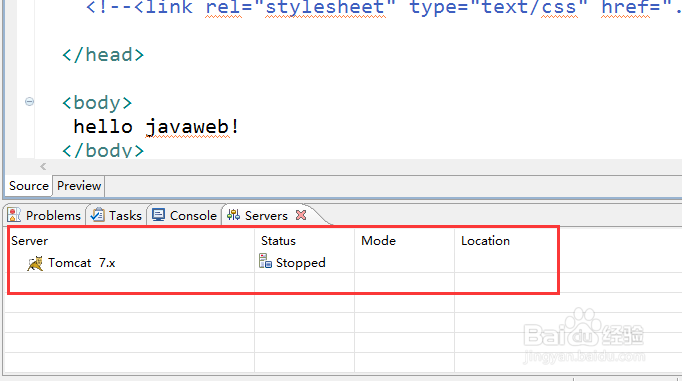Click the opening body tag text
Image resolution: width=682 pixels, height=381 pixels.
coord(97,103)
